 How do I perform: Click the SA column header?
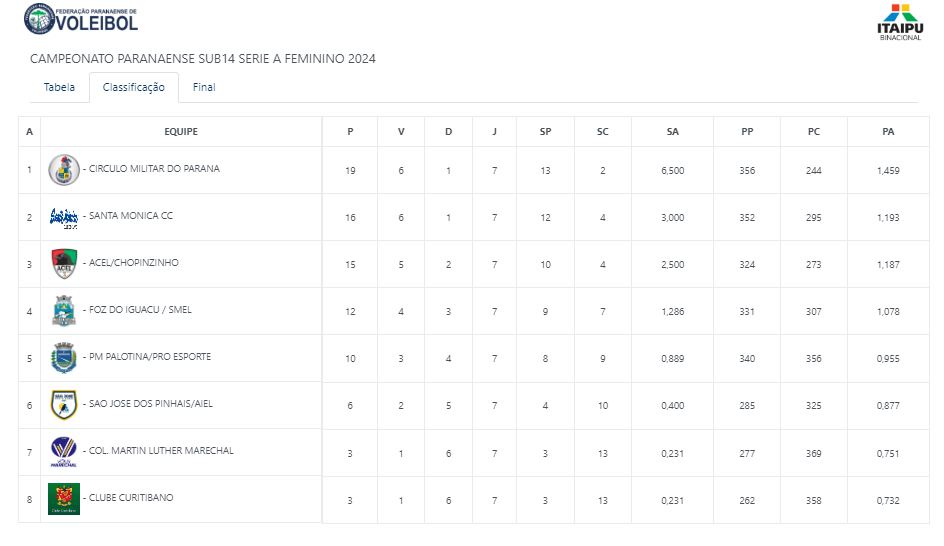coord(672,132)
